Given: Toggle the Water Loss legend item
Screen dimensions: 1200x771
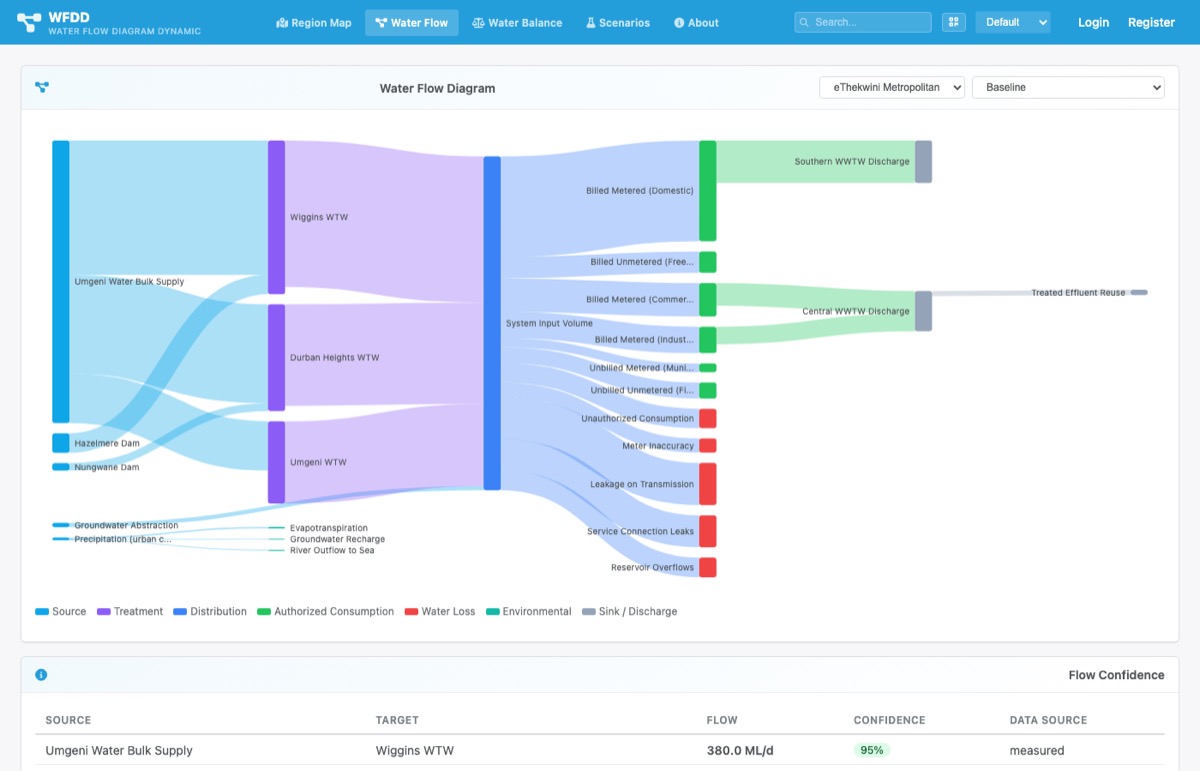Looking at the screenshot, I should tap(439, 612).
